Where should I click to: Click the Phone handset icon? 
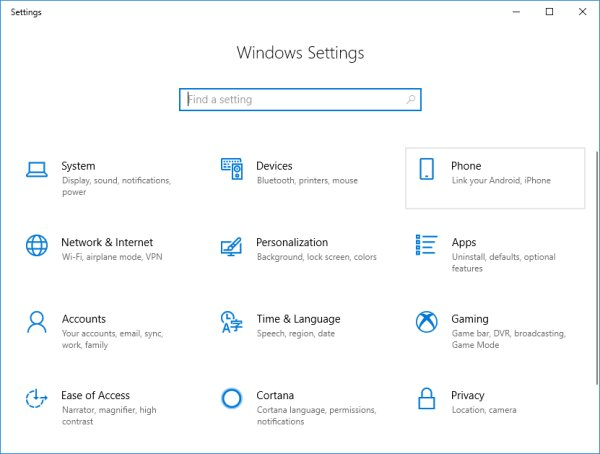point(426,169)
